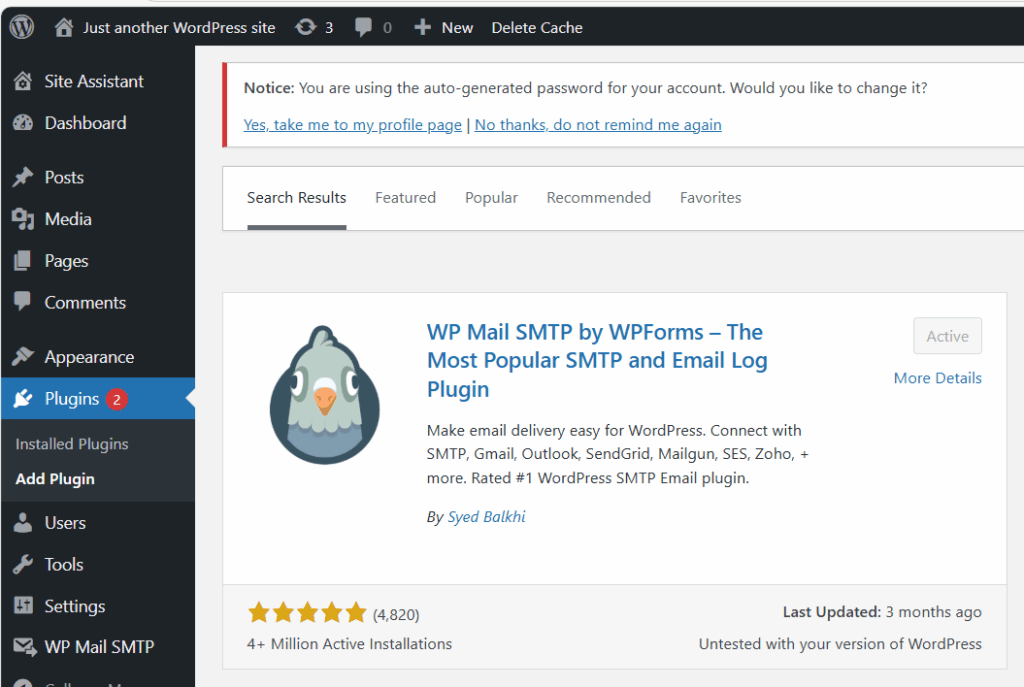Click the WordPress logo icon
The image size is (1024, 687).
coord(22,27)
